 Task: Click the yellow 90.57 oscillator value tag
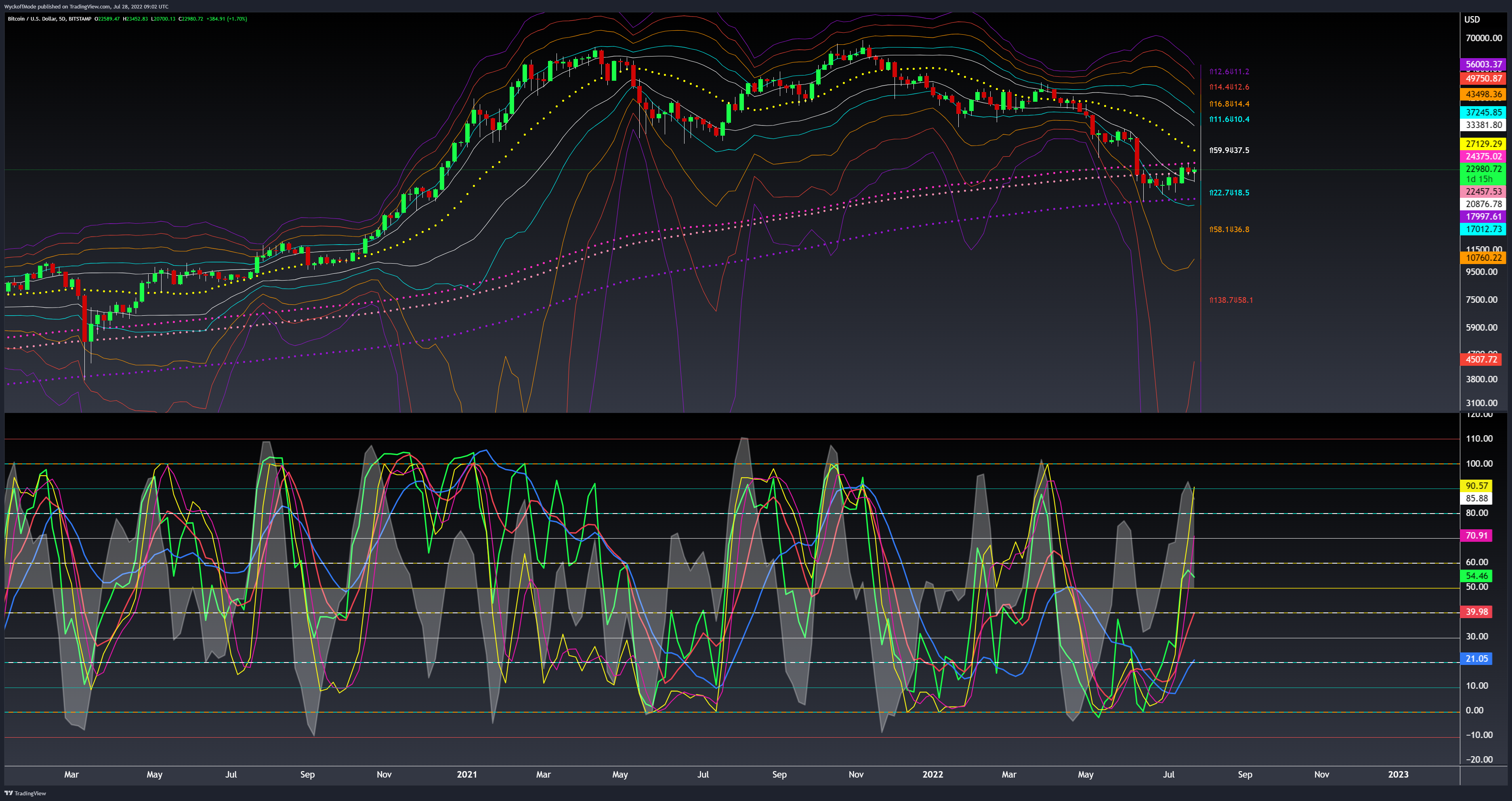coord(1477,486)
